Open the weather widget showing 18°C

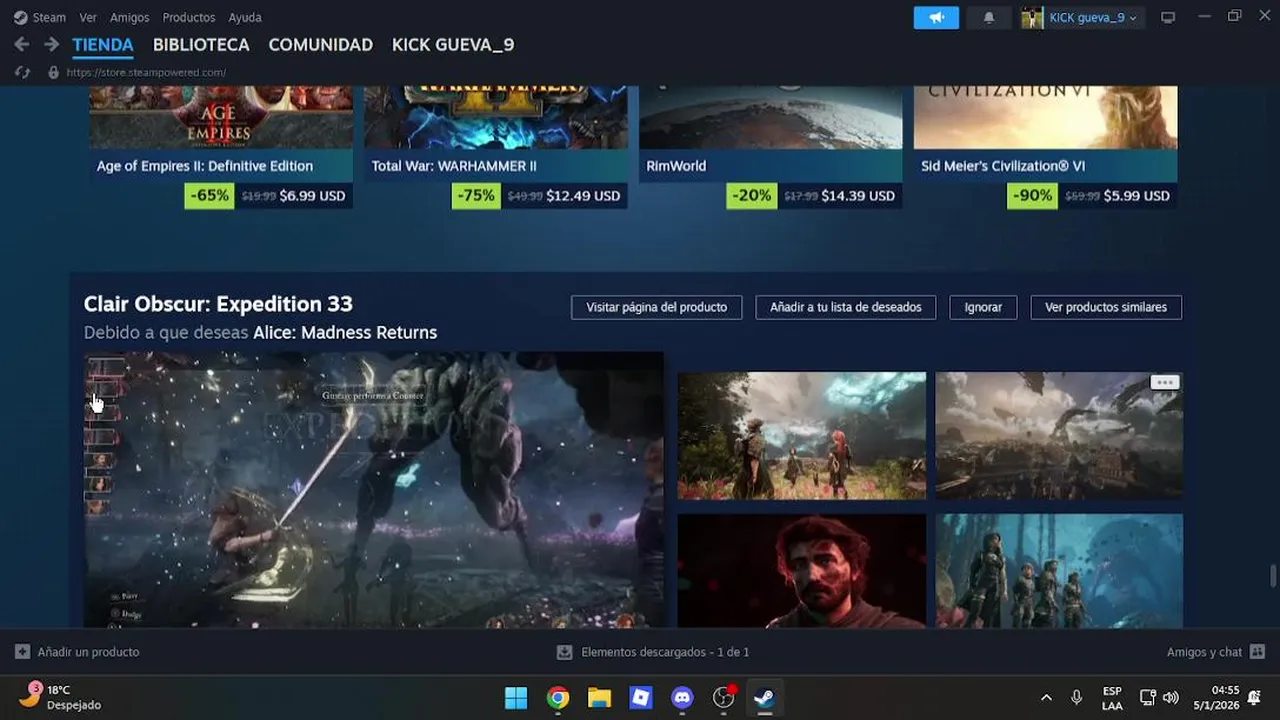(x=62, y=697)
